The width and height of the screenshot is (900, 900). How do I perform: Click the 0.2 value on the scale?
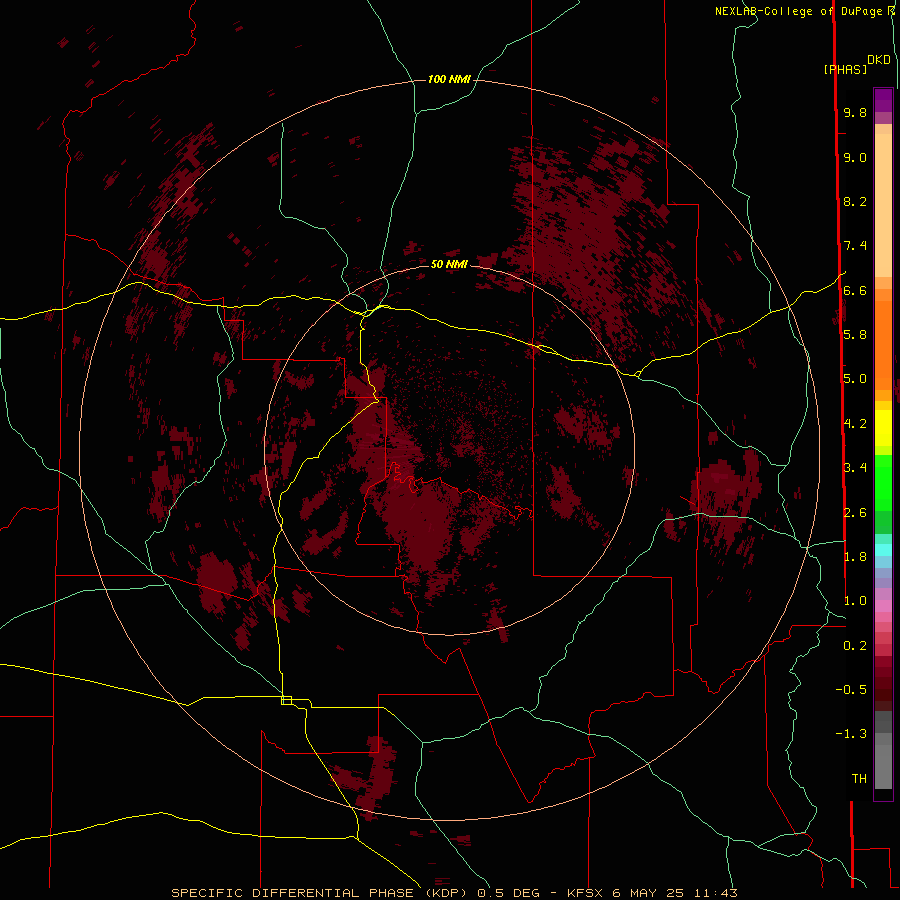coord(855,646)
